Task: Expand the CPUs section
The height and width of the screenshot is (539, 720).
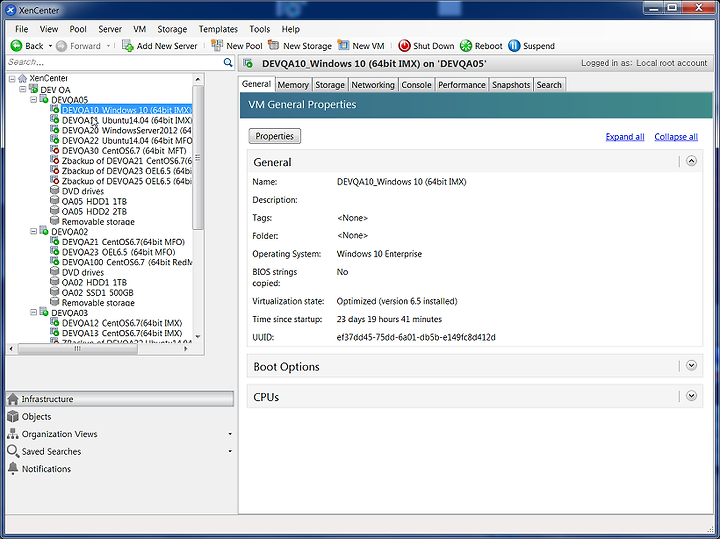Action: (691, 396)
